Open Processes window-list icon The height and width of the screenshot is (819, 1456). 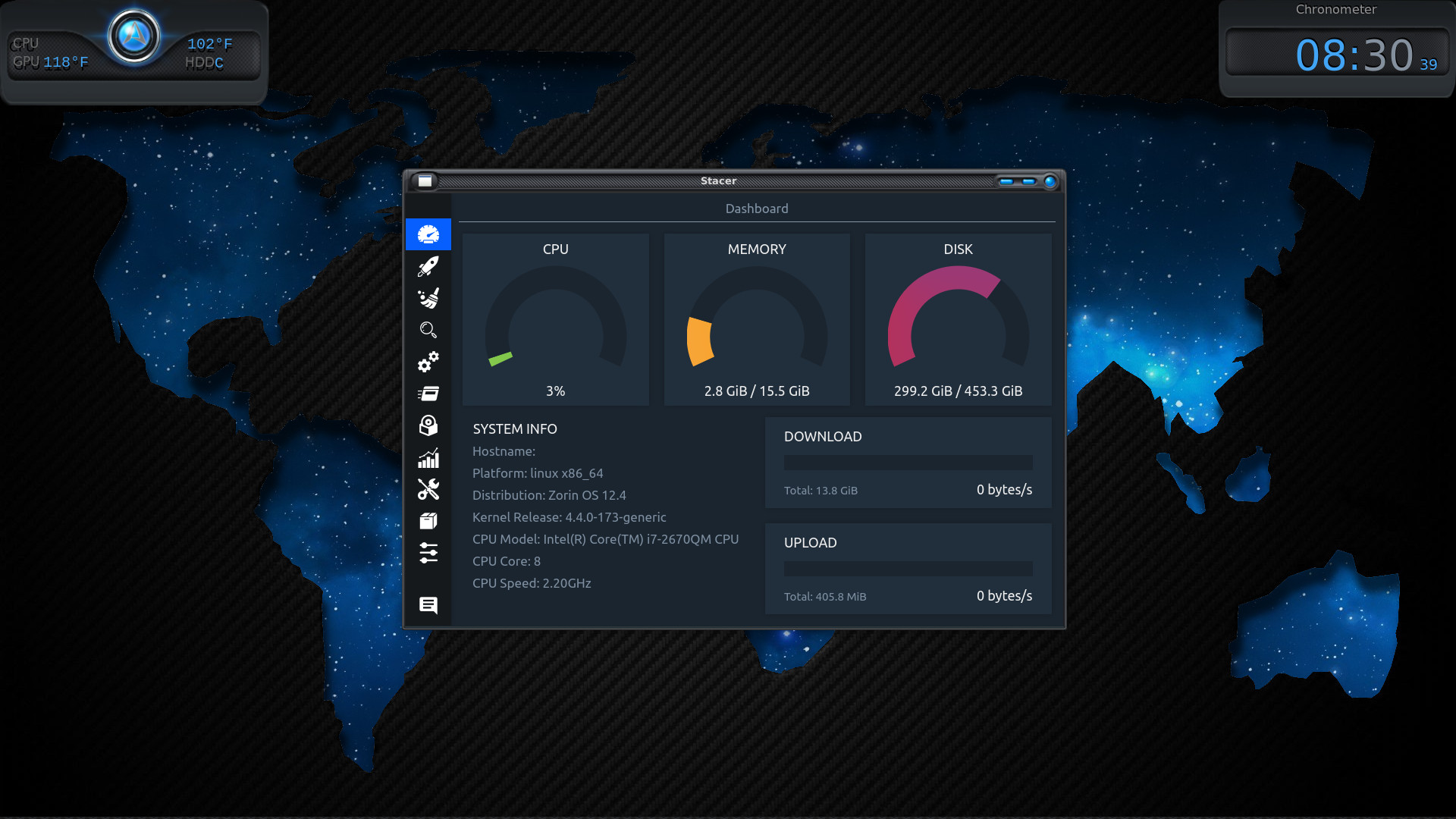pyautogui.click(x=428, y=394)
